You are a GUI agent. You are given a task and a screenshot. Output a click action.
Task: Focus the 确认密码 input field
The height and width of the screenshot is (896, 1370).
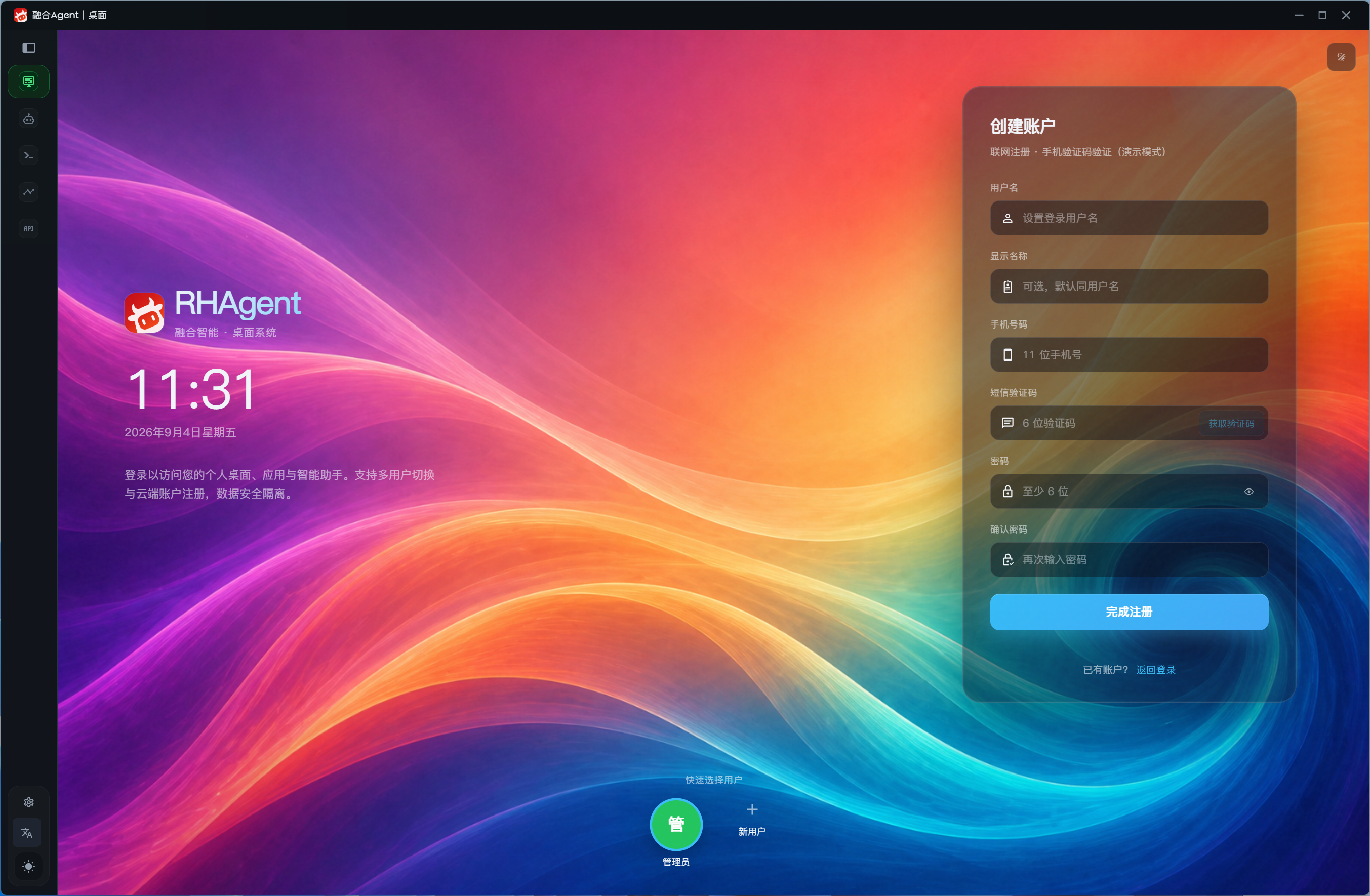[1129, 560]
